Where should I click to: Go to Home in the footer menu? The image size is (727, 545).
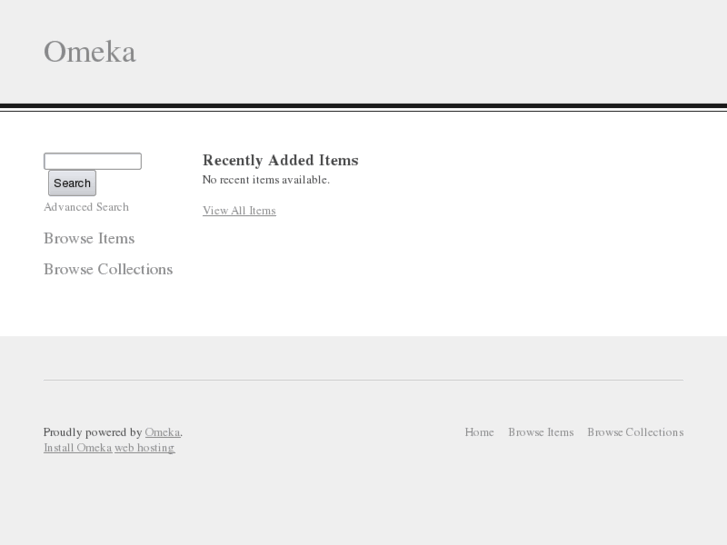(x=479, y=432)
